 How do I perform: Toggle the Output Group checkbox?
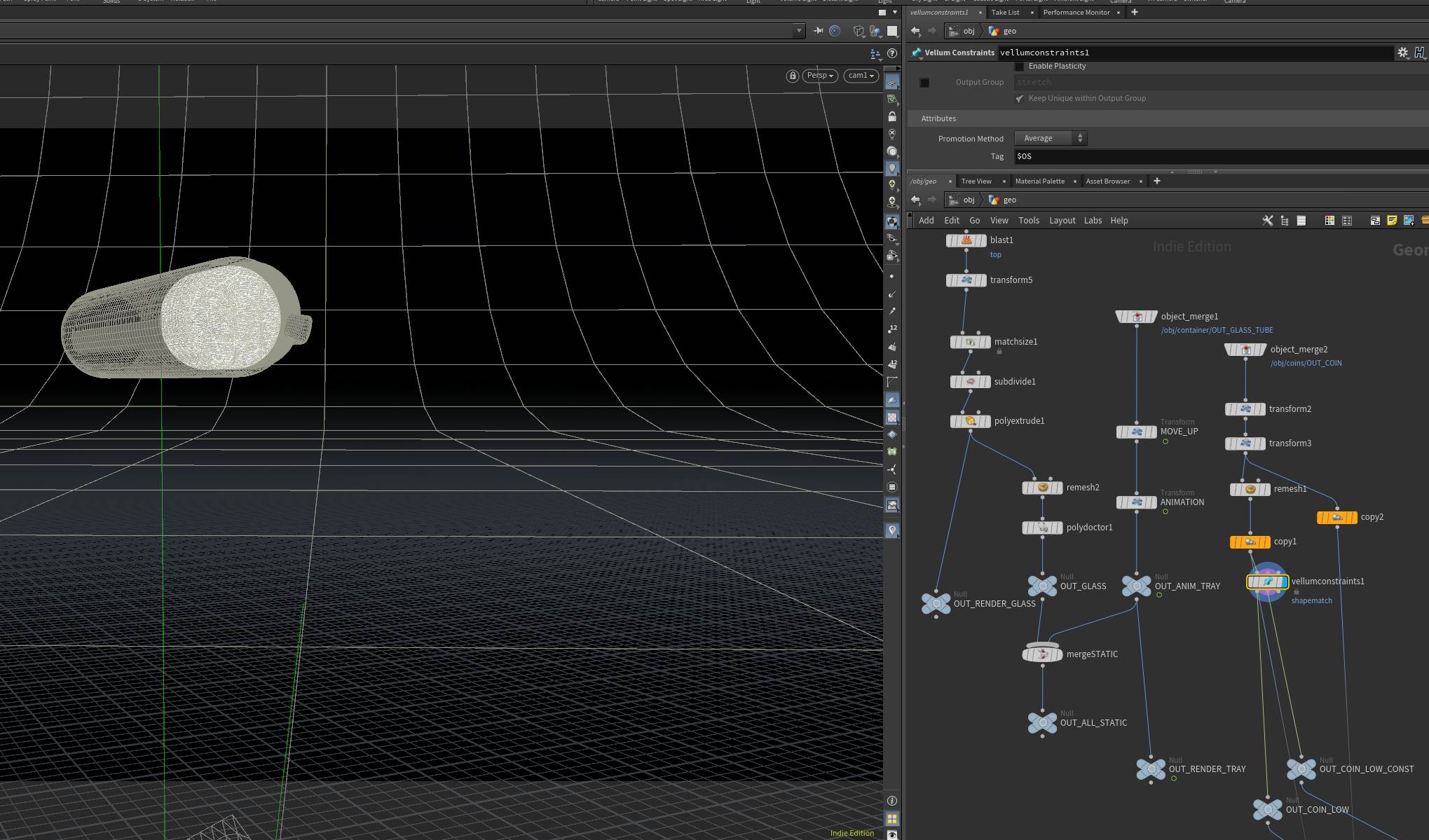pyautogui.click(x=924, y=83)
